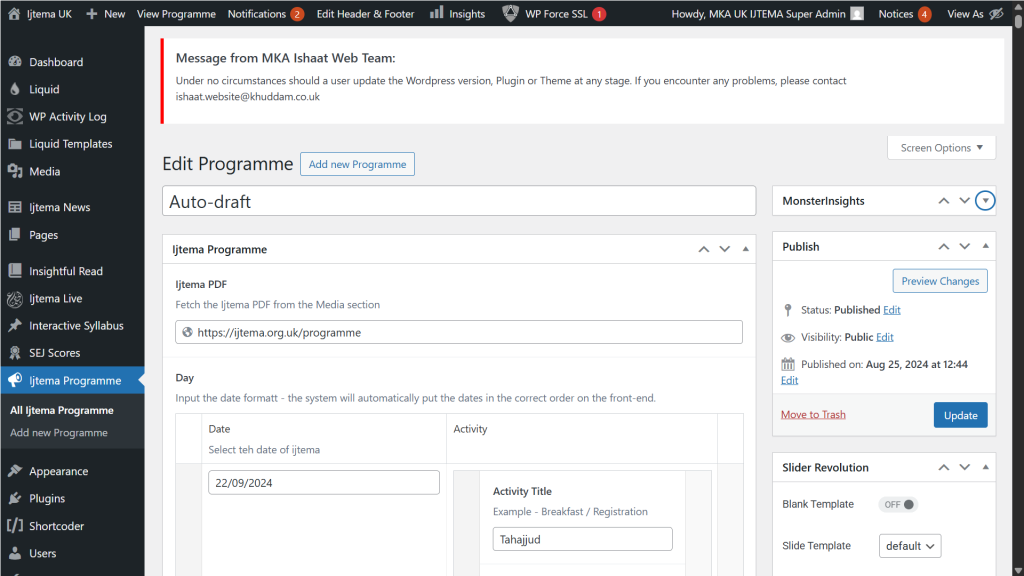Open Edit Header & Footer menu
Image resolution: width=1024 pixels, height=576 pixels.
pyautogui.click(x=365, y=14)
